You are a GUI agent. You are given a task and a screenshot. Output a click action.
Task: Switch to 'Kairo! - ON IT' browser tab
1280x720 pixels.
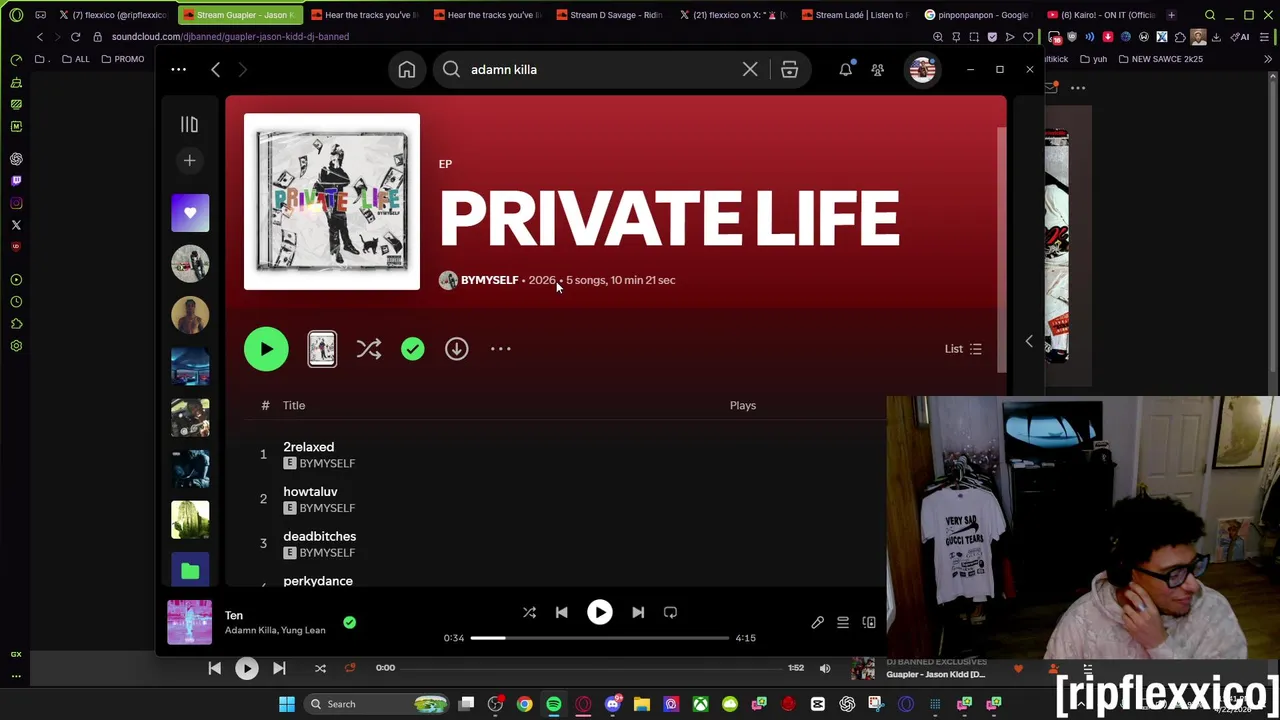[x=1100, y=15]
